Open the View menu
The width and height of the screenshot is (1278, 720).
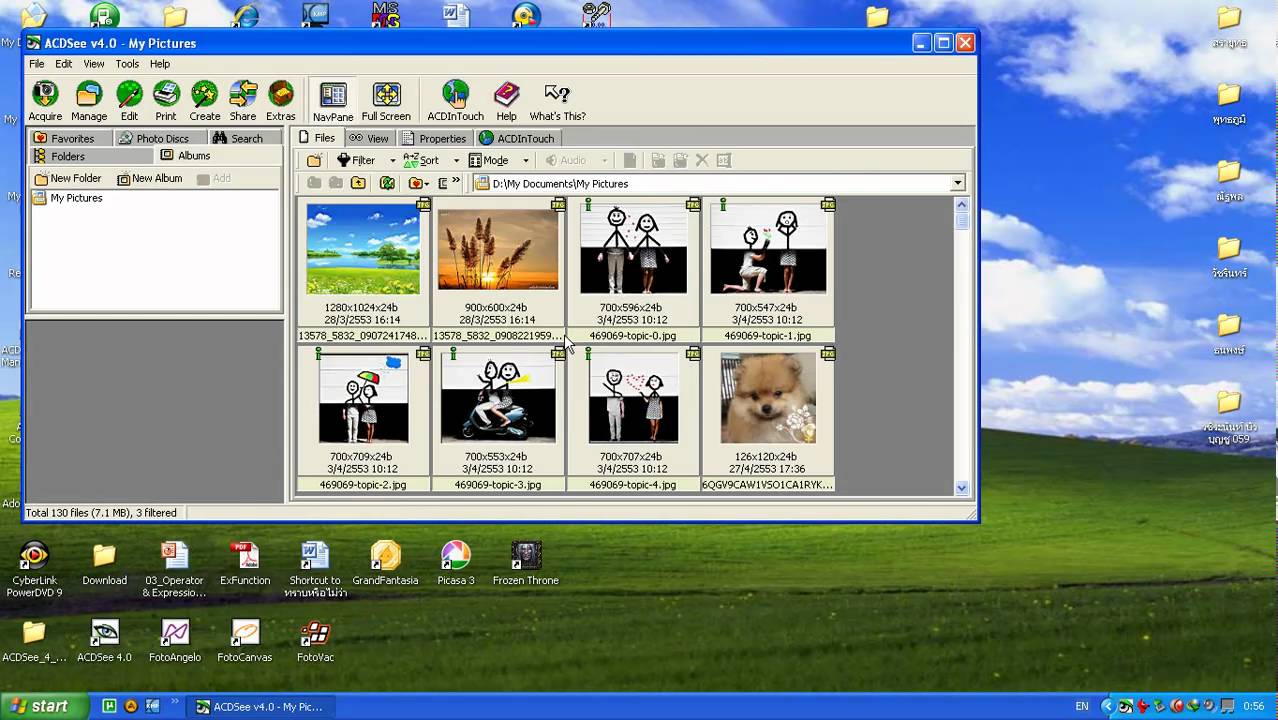click(94, 63)
